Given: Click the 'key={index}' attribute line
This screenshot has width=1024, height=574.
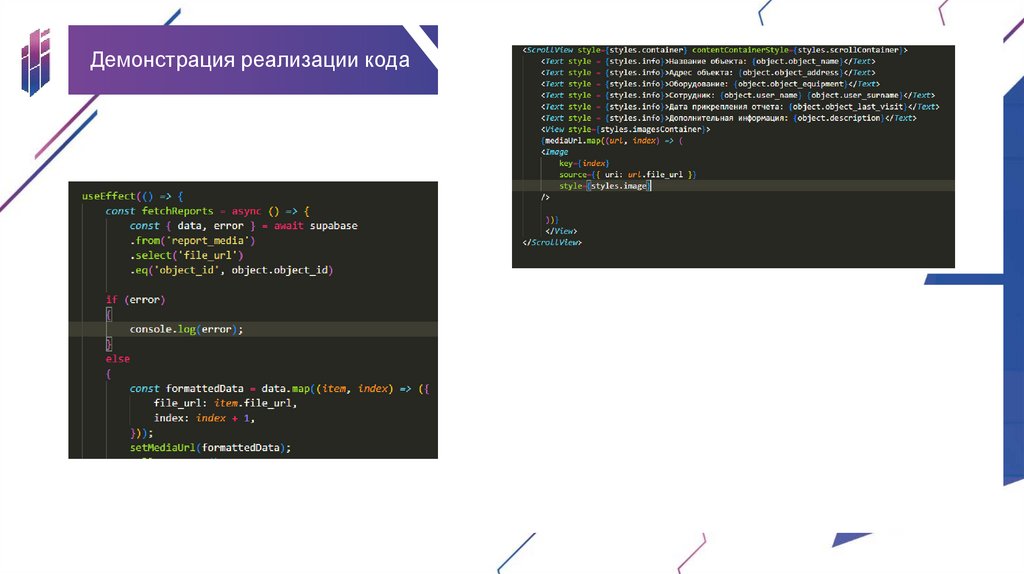Looking at the screenshot, I should point(584,163).
